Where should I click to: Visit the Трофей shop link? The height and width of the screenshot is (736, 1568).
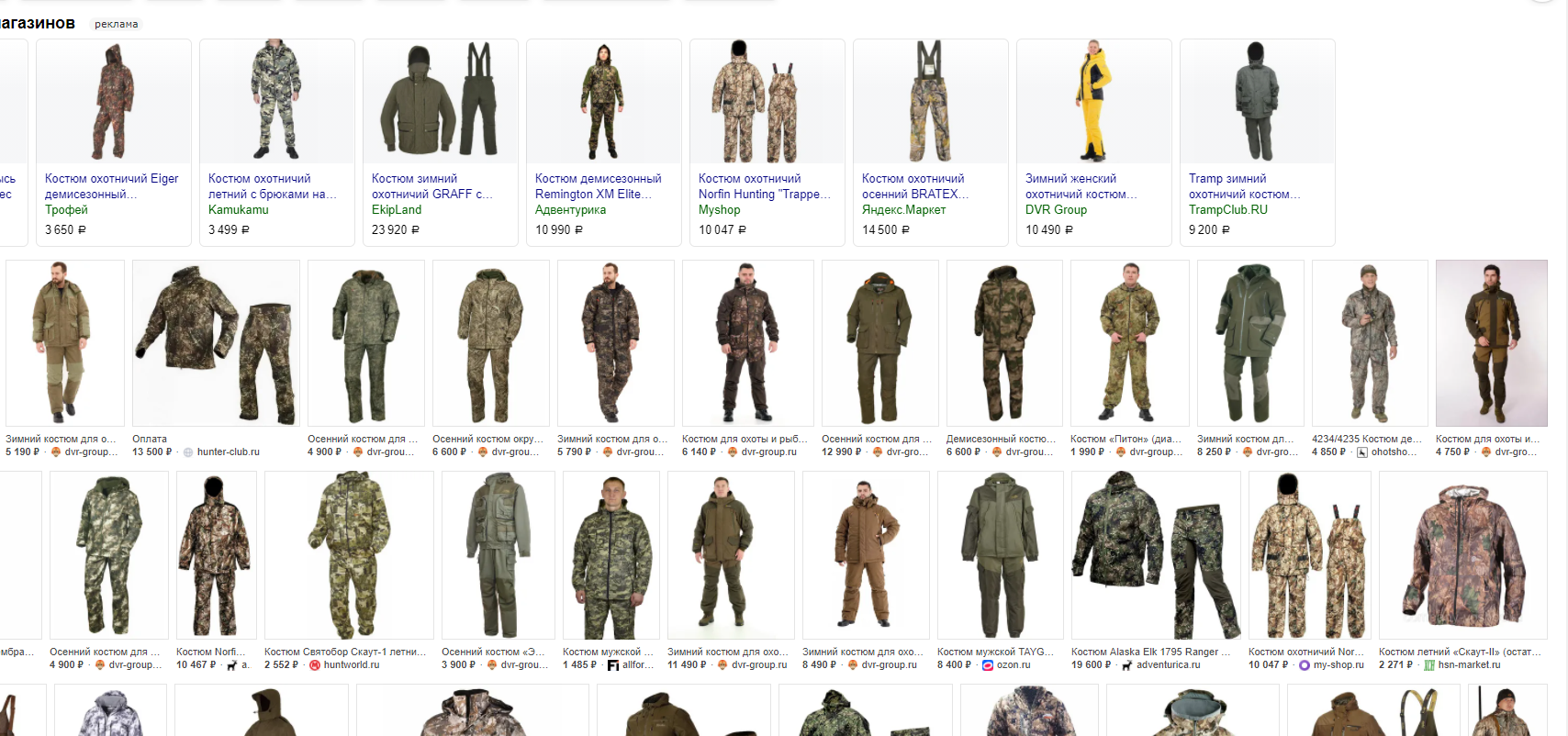click(66, 210)
